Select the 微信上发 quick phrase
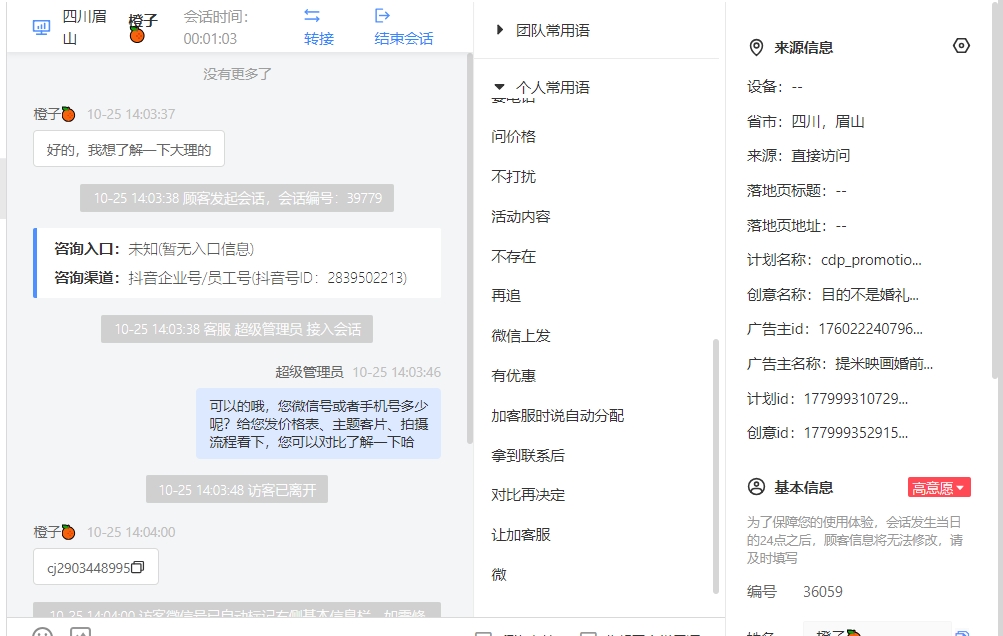Image resolution: width=1003 pixels, height=636 pixels. pyautogui.click(x=521, y=336)
